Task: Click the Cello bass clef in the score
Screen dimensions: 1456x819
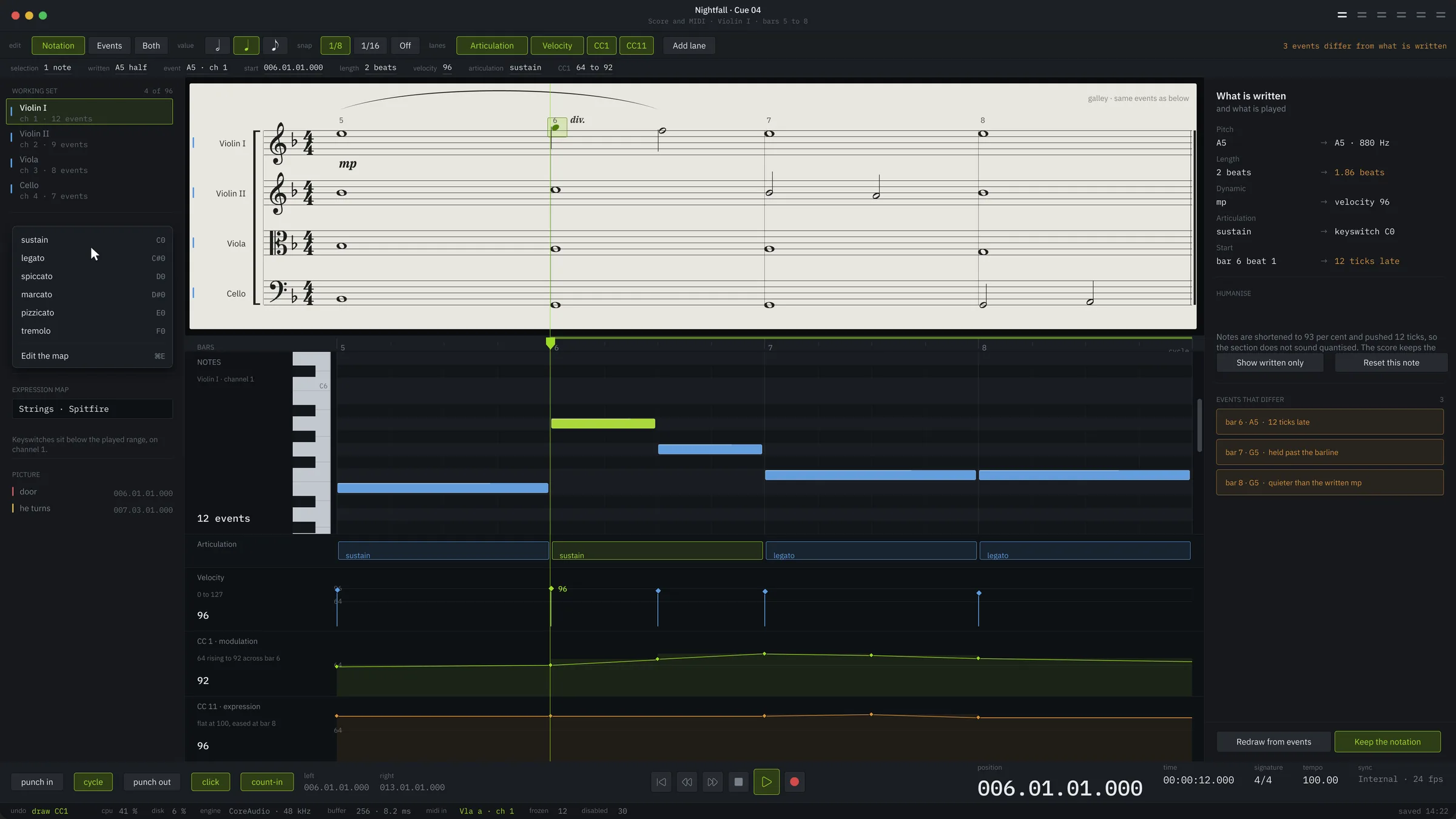Action: click(x=278, y=292)
